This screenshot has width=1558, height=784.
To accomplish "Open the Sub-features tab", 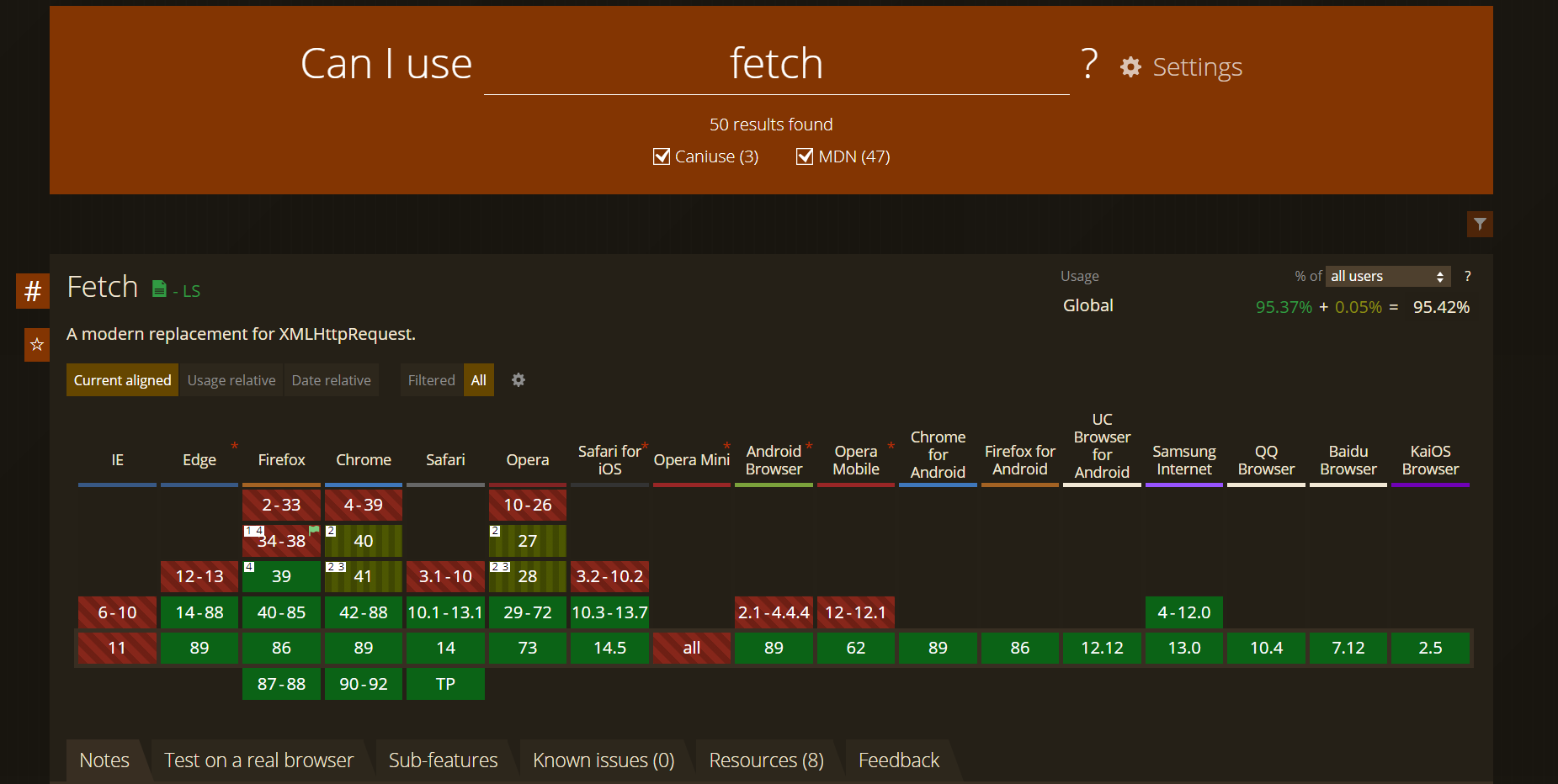I will (444, 760).
